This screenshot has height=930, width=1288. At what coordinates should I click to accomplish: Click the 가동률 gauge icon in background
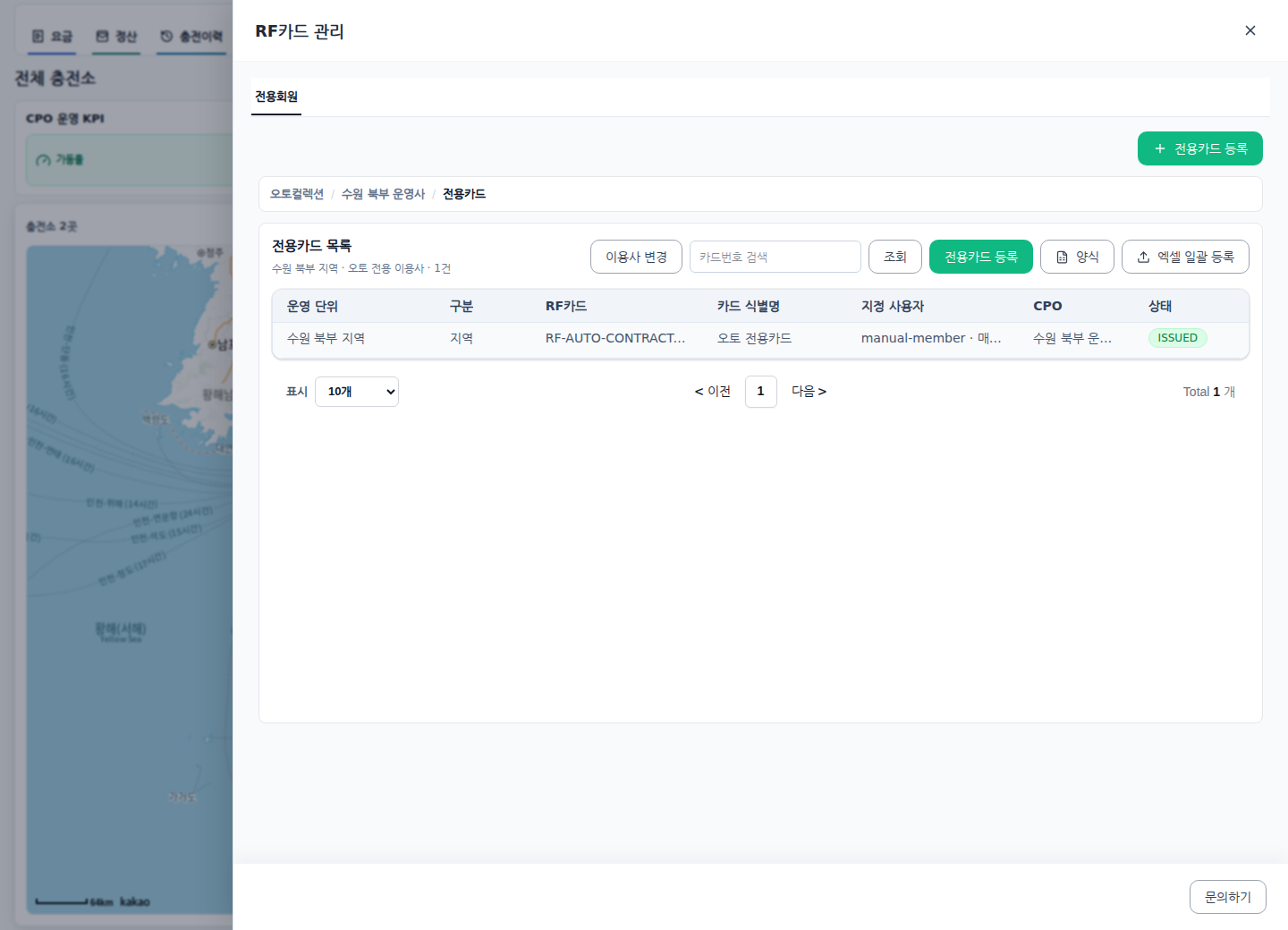click(x=43, y=160)
